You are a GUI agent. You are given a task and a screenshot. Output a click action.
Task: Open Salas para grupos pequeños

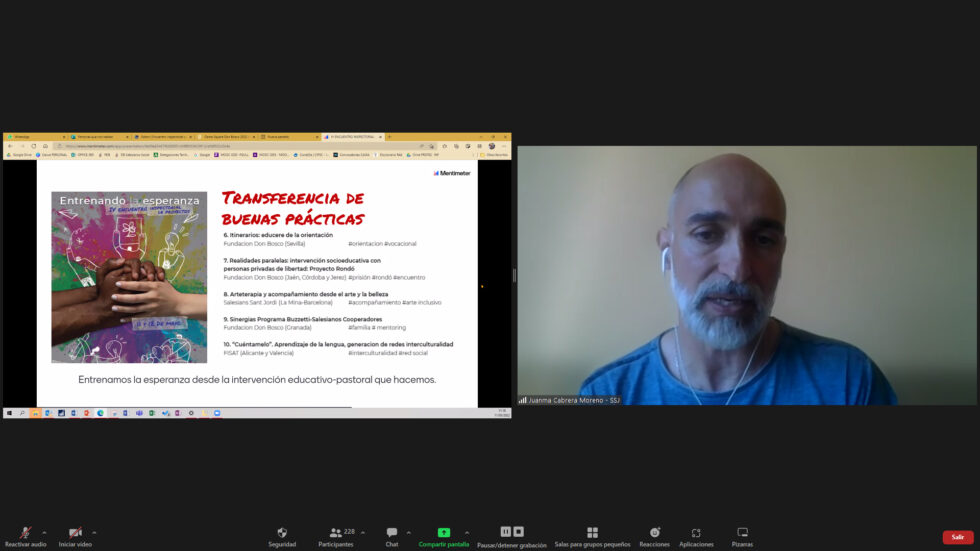[592, 533]
